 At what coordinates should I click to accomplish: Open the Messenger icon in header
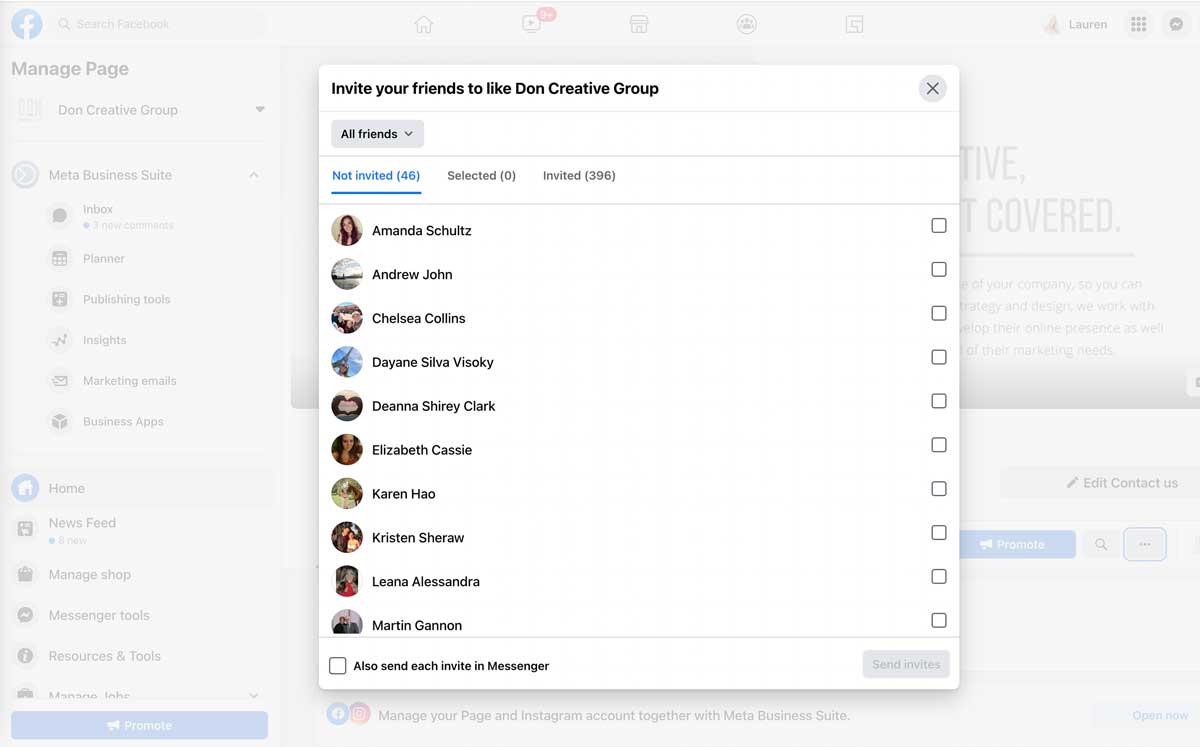[1177, 25]
